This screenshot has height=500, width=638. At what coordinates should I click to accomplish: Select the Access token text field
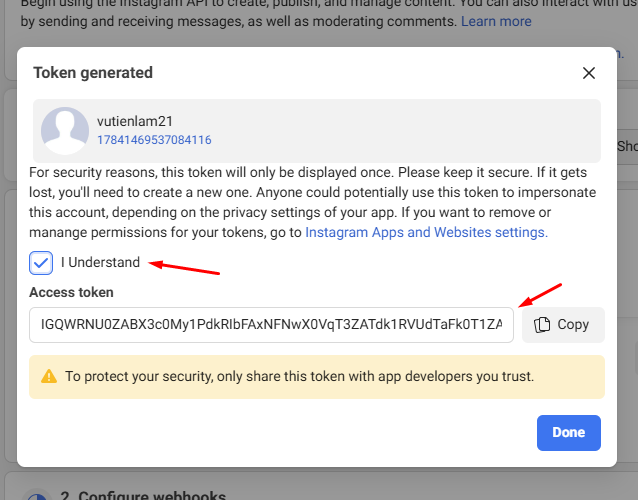[x=271, y=325]
